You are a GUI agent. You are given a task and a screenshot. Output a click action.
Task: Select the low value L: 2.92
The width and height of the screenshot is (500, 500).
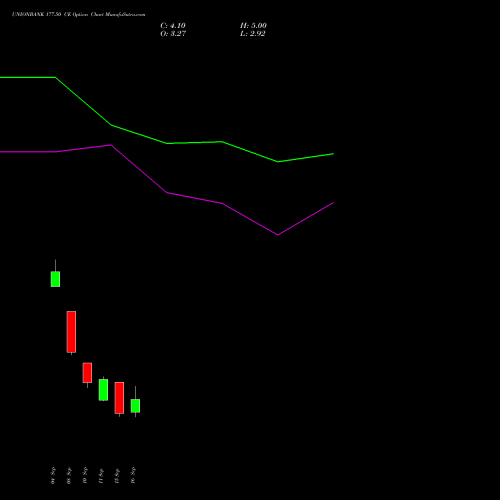pos(253,34)
